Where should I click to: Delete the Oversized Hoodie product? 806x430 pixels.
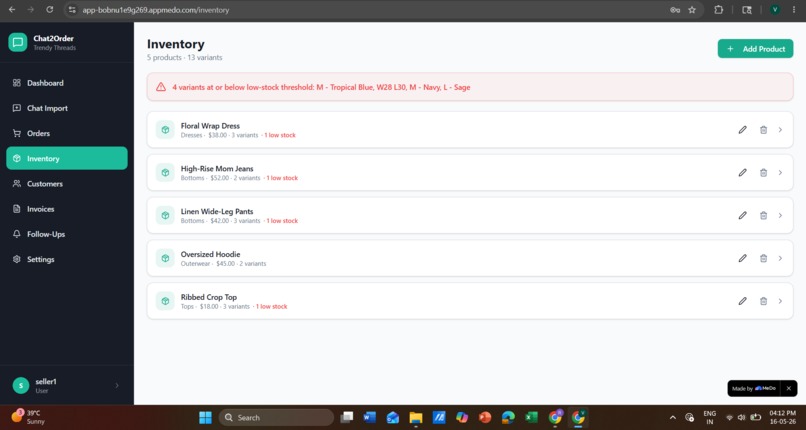coord(763,258)
